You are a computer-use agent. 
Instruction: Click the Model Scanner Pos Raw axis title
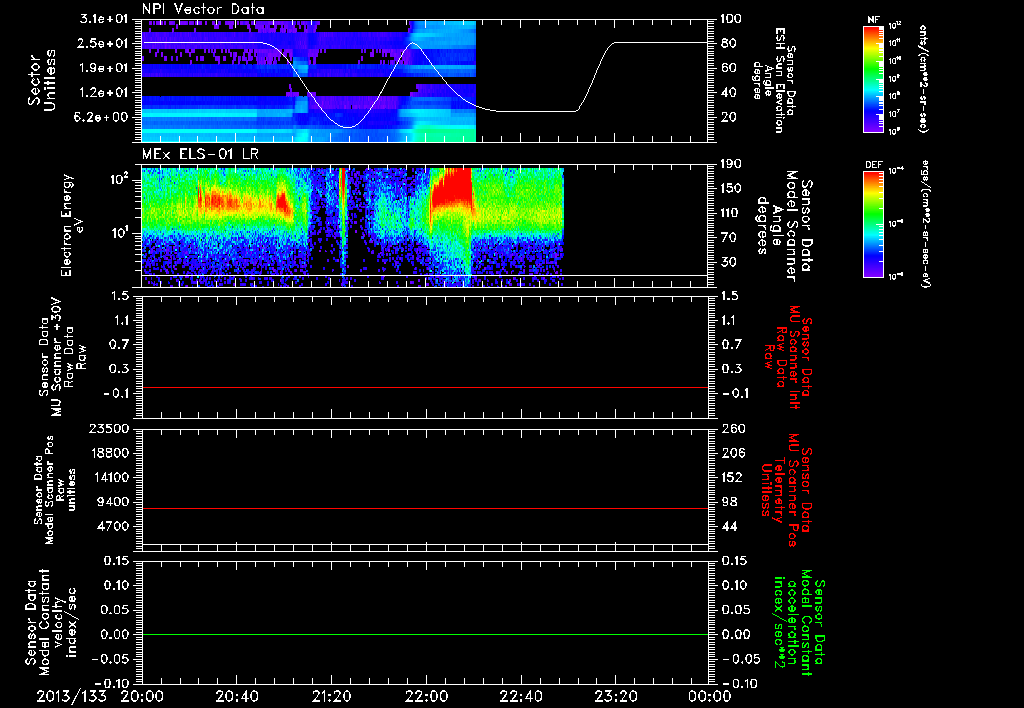tap(55, 490)
